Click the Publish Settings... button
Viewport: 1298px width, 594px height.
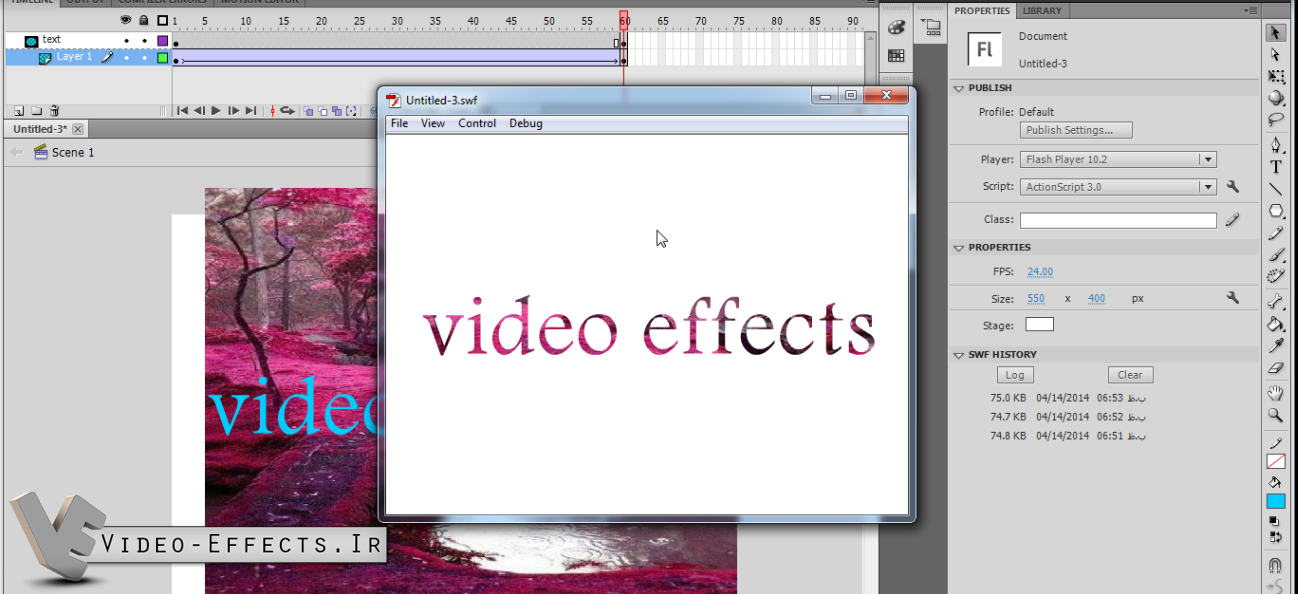tap(1076, 130)
